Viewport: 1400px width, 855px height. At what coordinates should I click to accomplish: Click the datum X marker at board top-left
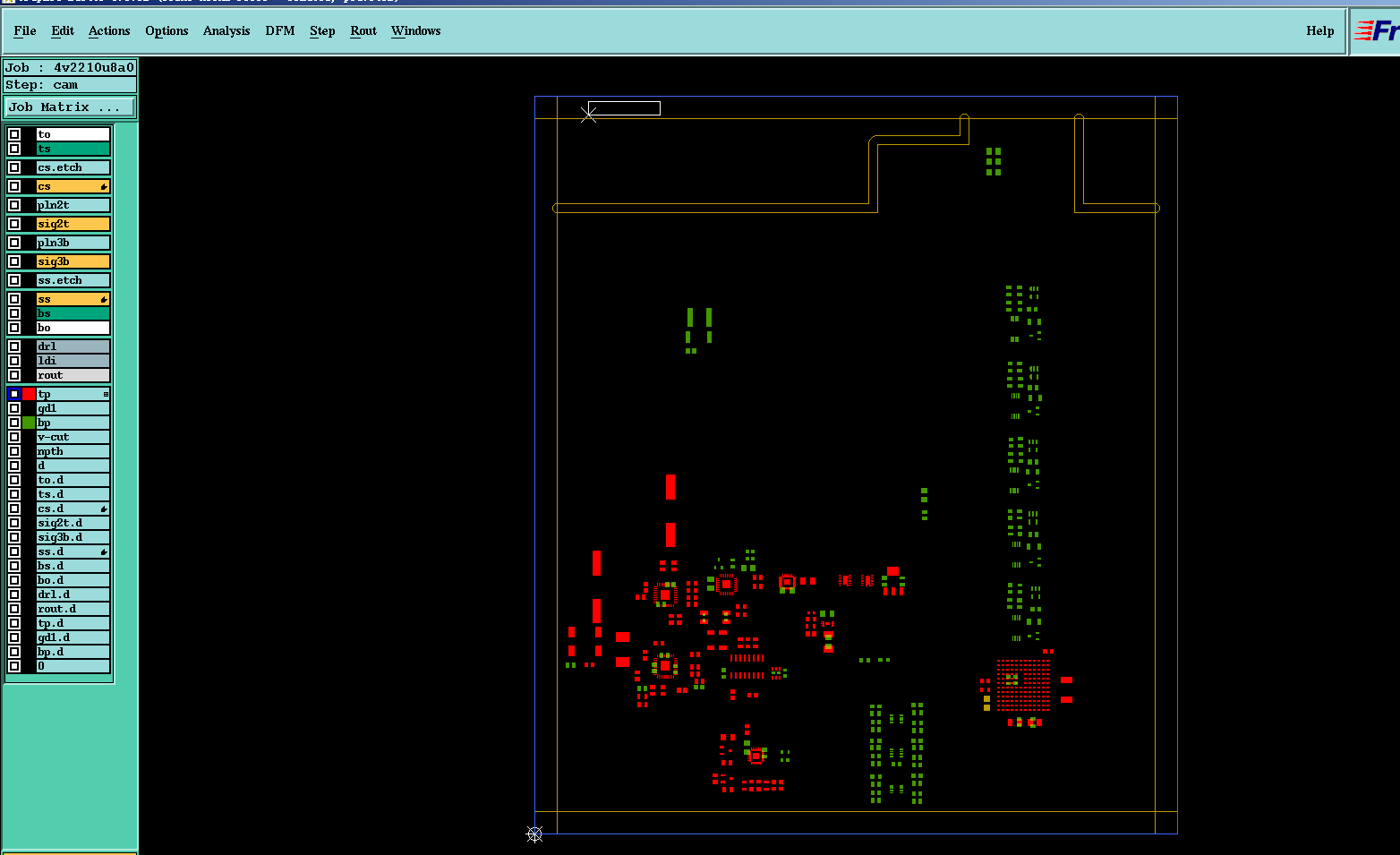click(x=588, y=114)
